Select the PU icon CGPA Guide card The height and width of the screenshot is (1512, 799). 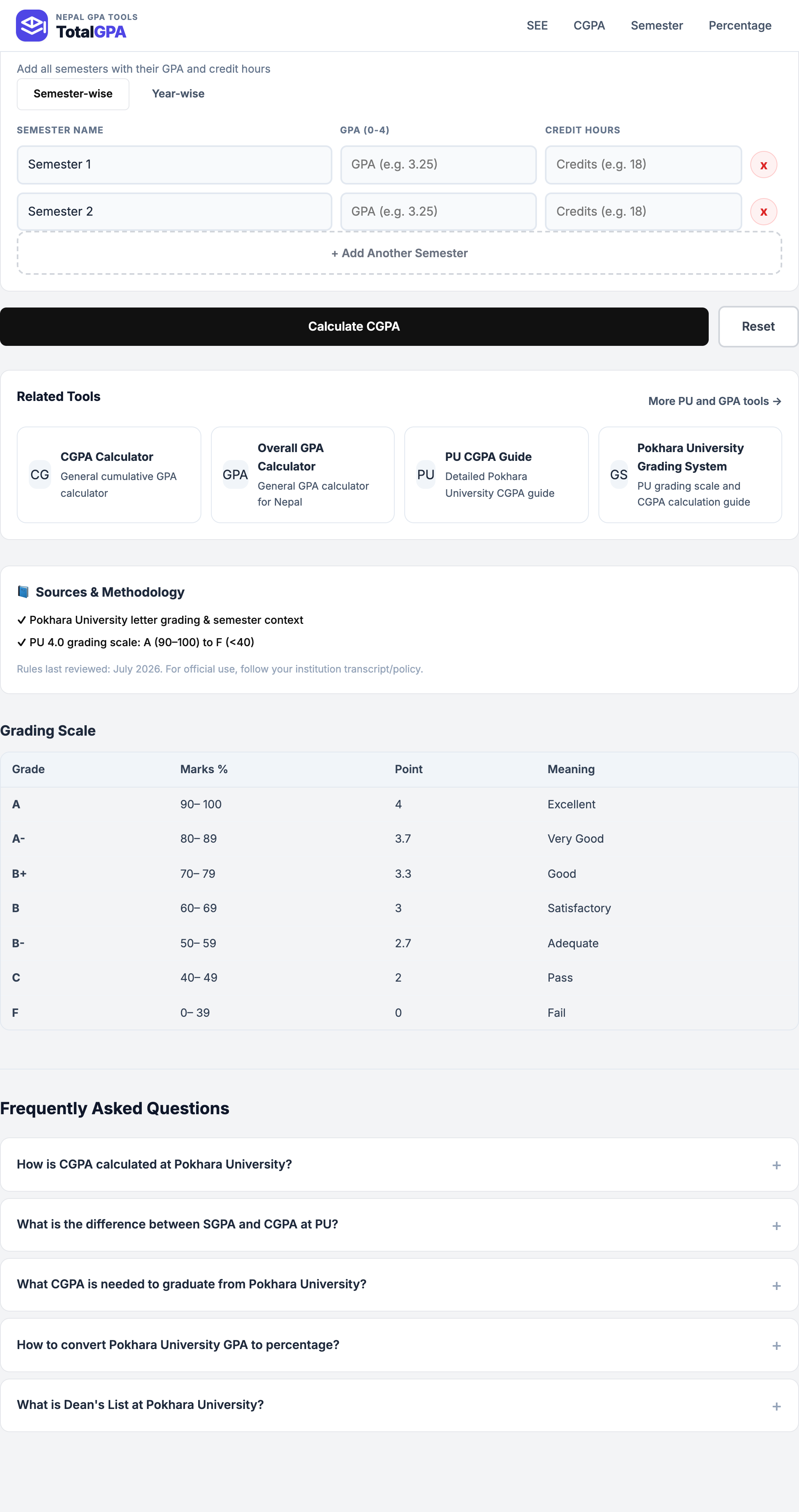(496, 474)
